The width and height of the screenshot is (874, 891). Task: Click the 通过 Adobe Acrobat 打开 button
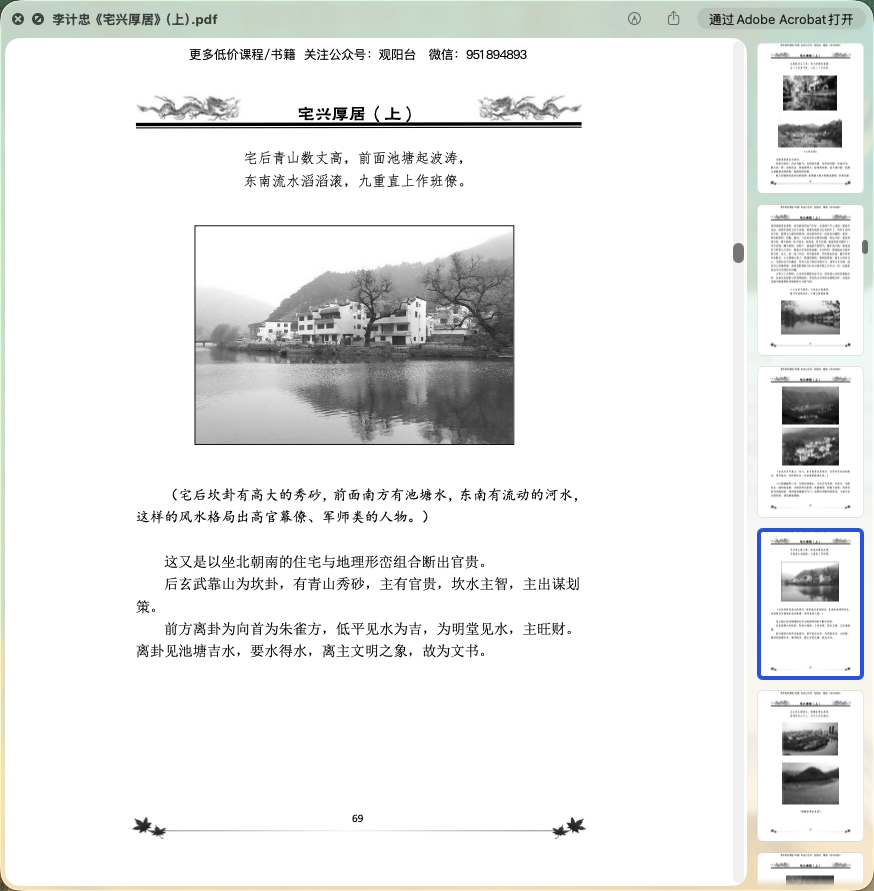click(x=781, y=19)
